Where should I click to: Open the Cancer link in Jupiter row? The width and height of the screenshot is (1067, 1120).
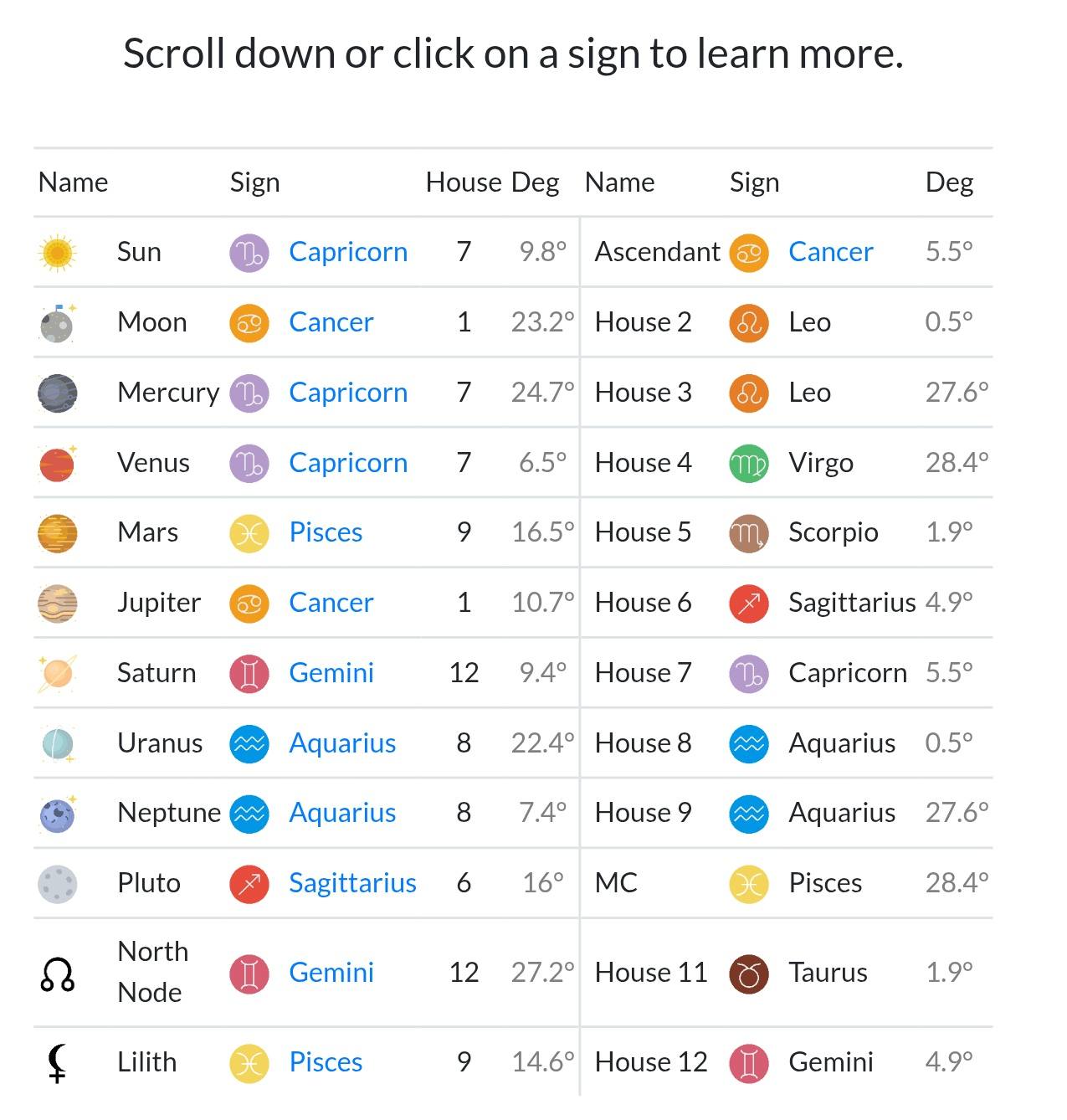coord(331,603)
